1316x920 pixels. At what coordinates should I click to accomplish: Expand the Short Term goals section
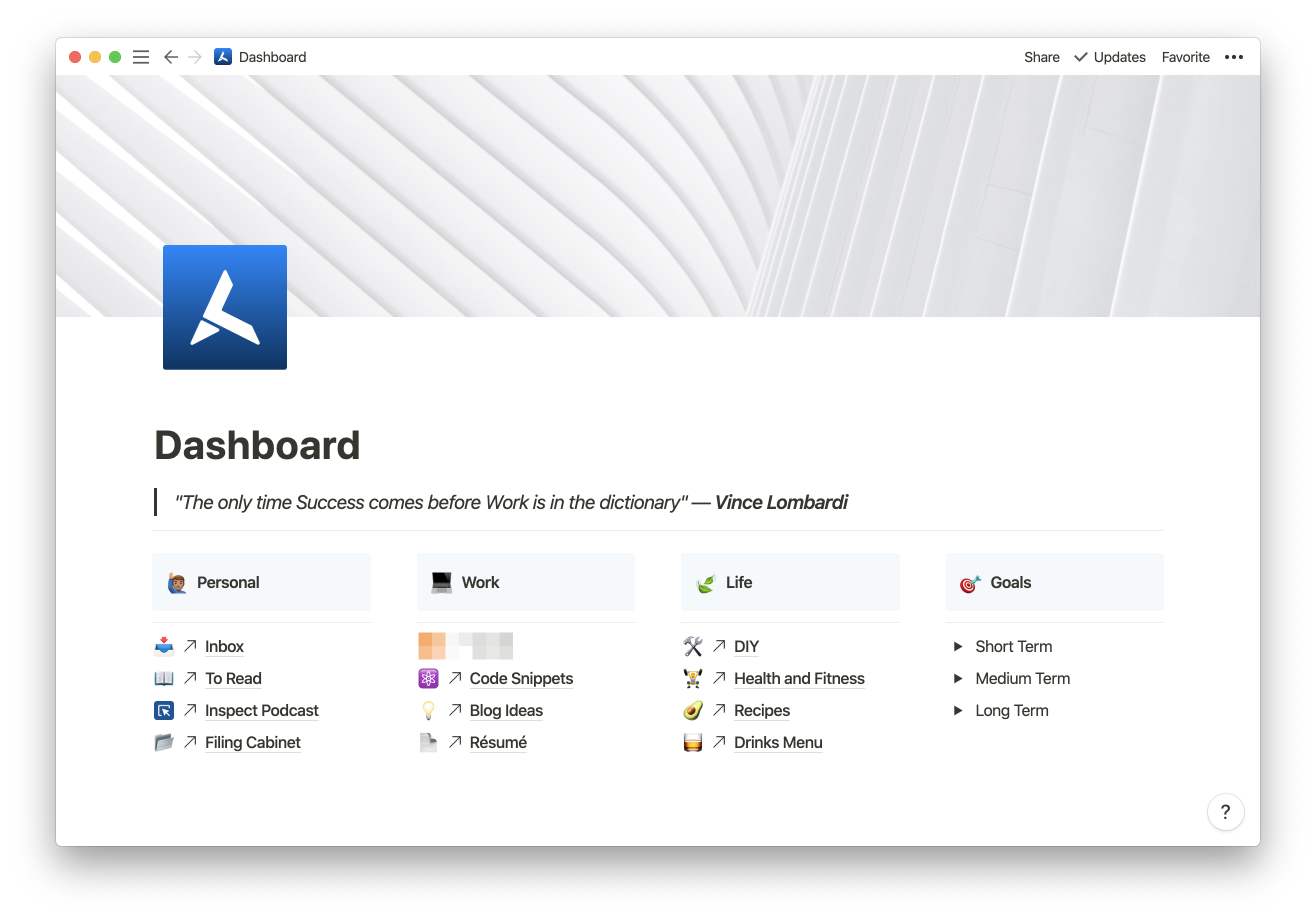pyautogui.click(x=959, y=646)
